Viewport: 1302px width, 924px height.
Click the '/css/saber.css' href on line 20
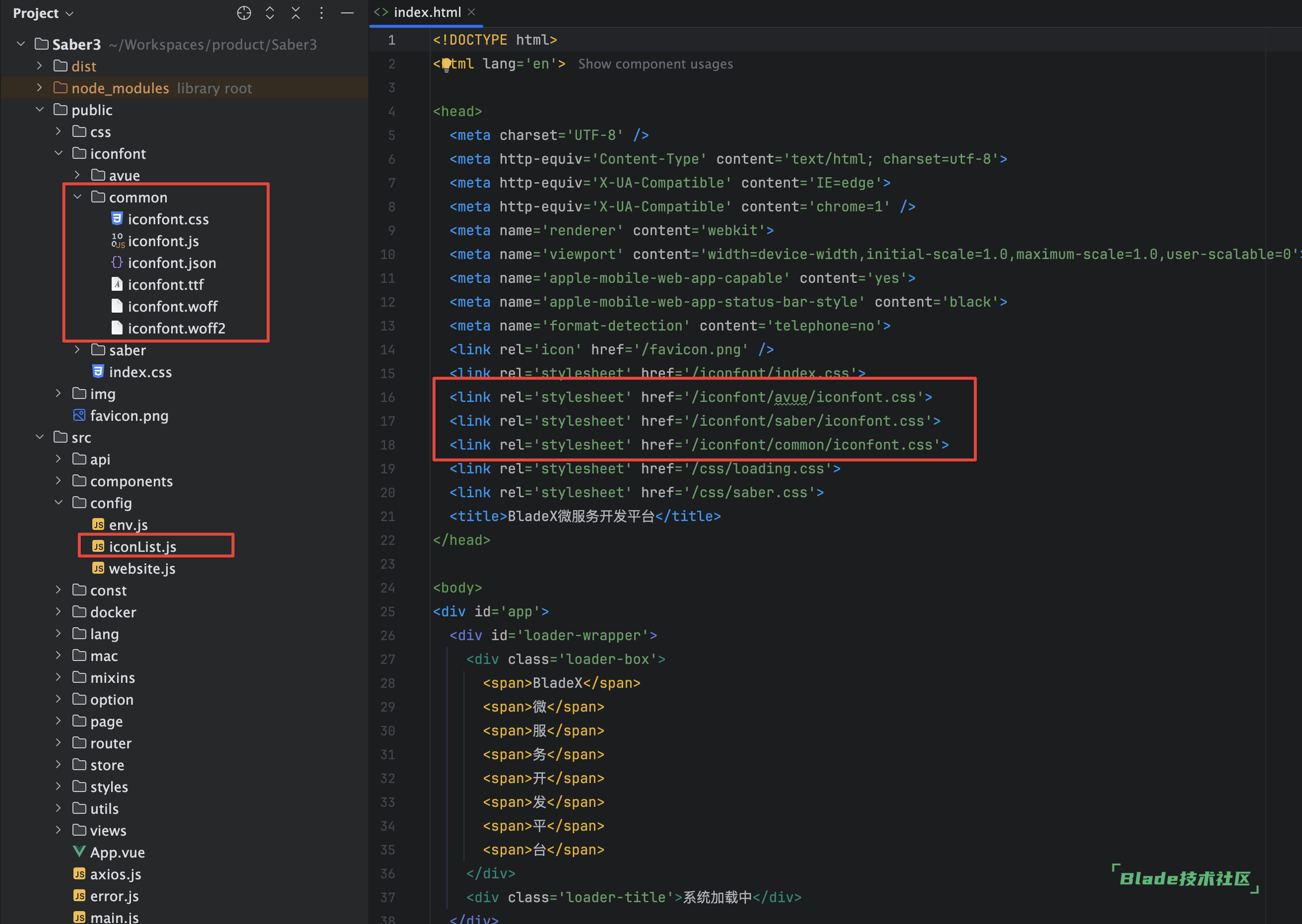click(750, 492)
